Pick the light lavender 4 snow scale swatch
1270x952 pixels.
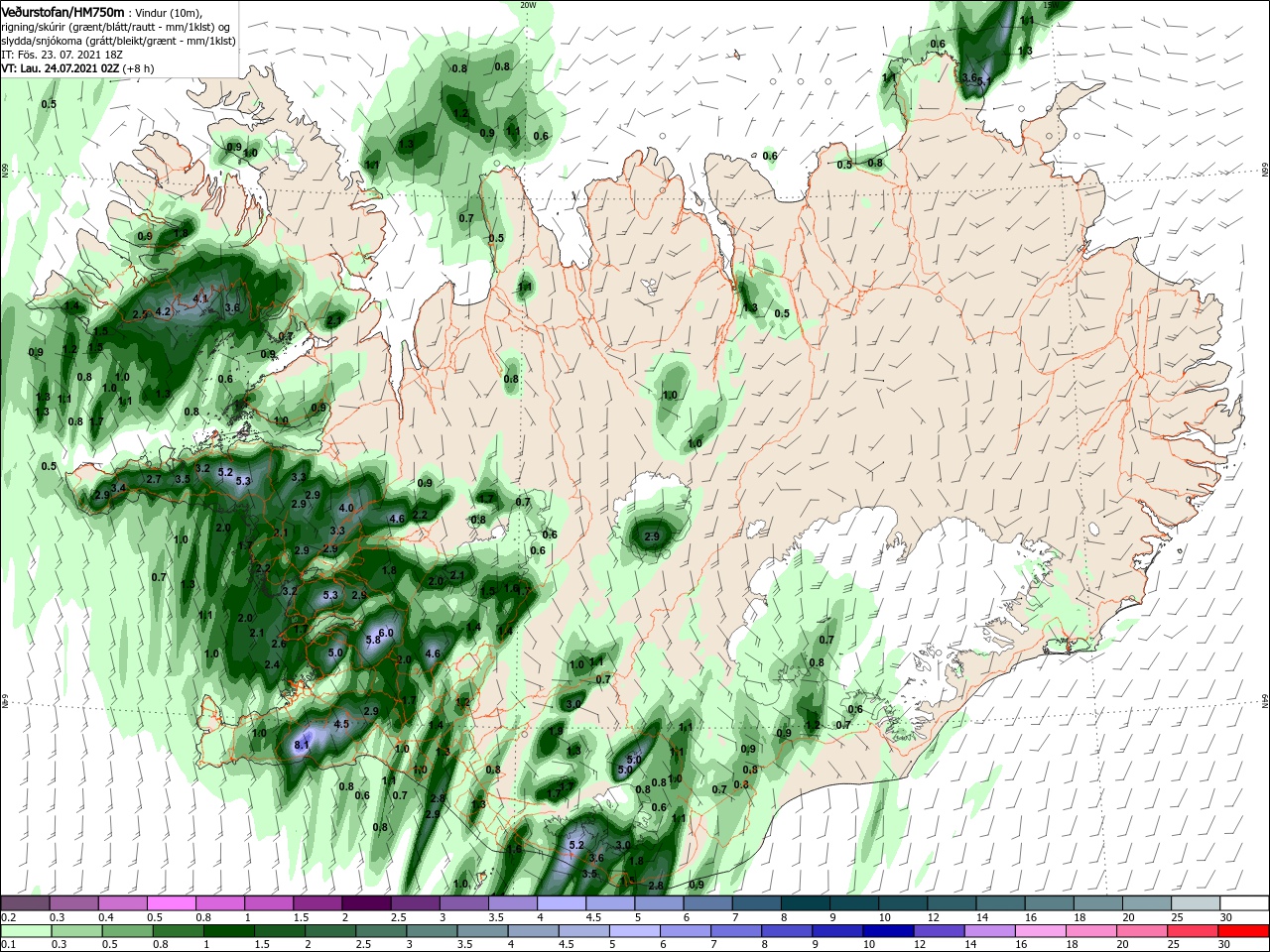(561, 902)
